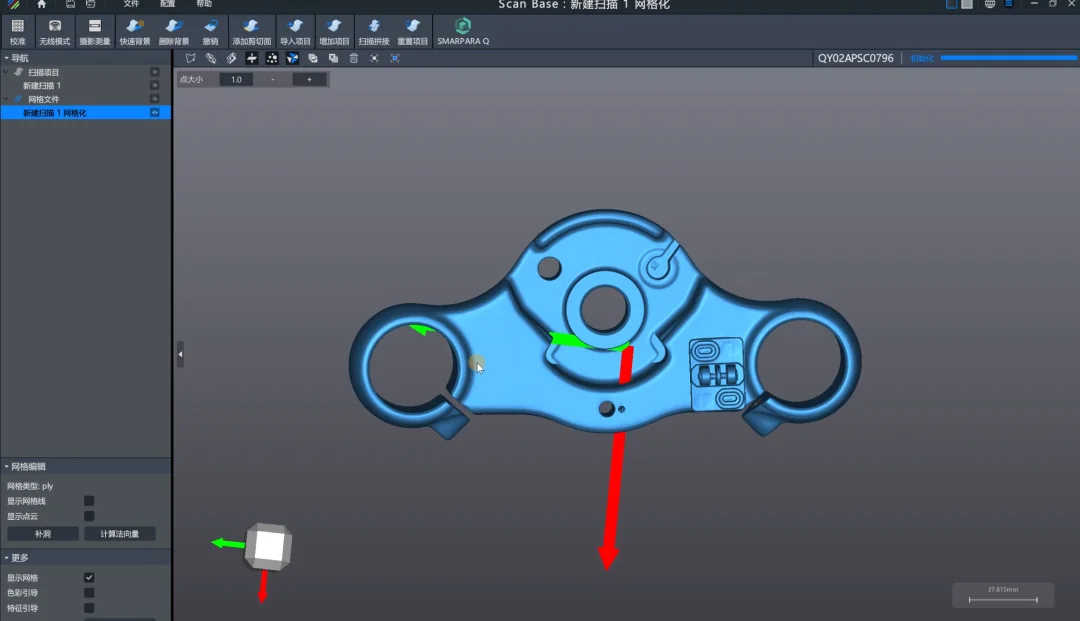Click the white view orientation cube
This screenshot has height=621, width=1080.
pyautogui.click(x=269, y=547)
